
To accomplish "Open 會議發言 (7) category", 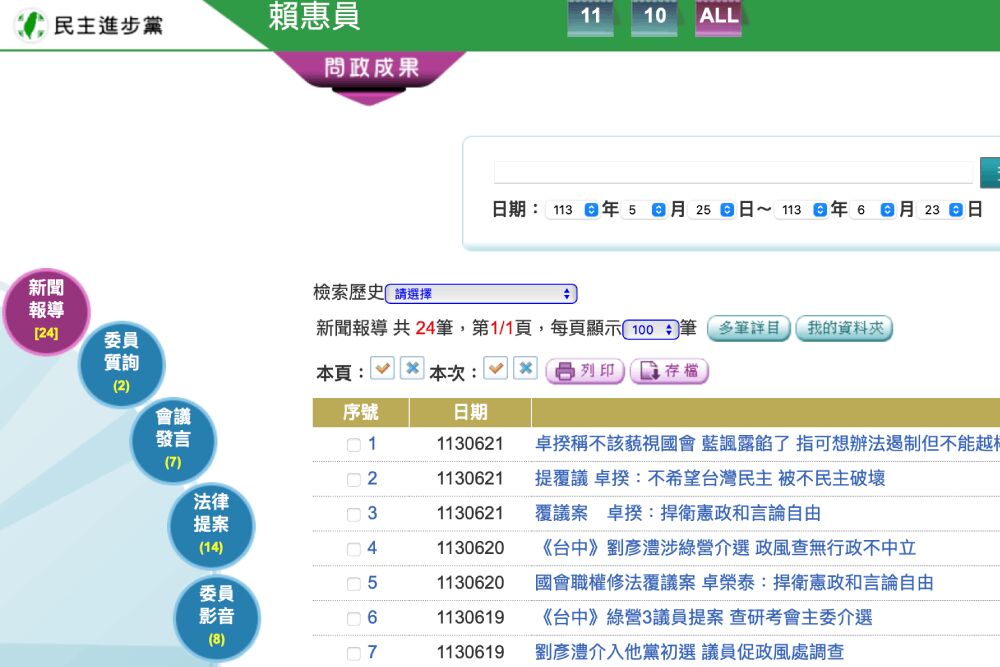I will point(173,440).
